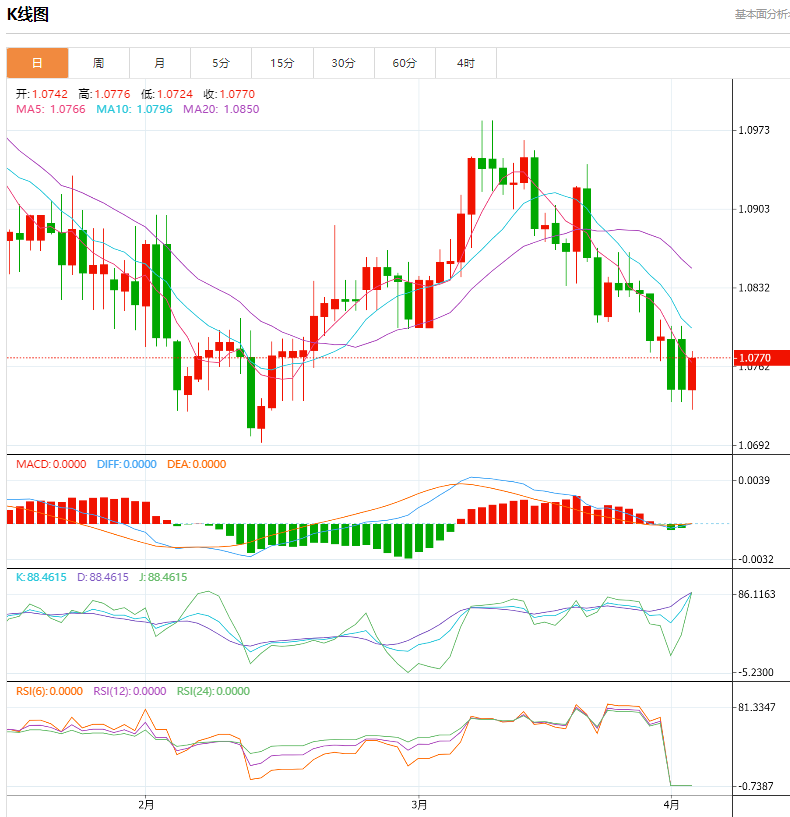This screenshot has height=817, width=790.
Task: Click the 2月 marker on time axis
Action: click(146, 804)
